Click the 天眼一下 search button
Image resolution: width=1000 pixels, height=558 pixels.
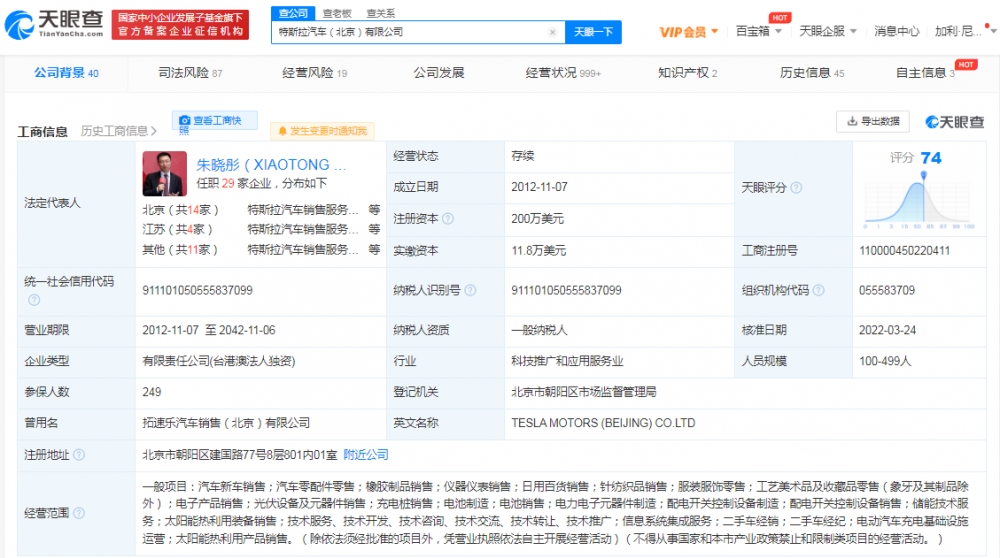point(593,32)
